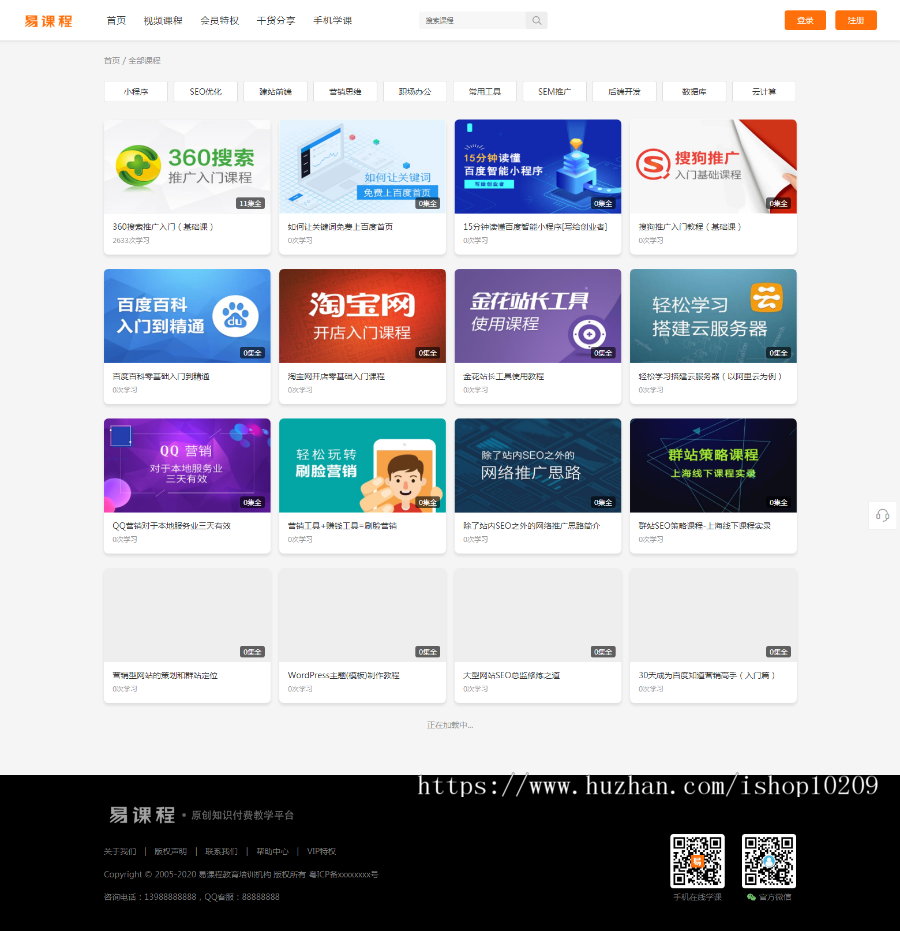Image resolution: width=900 pixels, height=931 pixels.
Task: Click title 营销型网站的策划和群站定位
Action: [165, 675]
